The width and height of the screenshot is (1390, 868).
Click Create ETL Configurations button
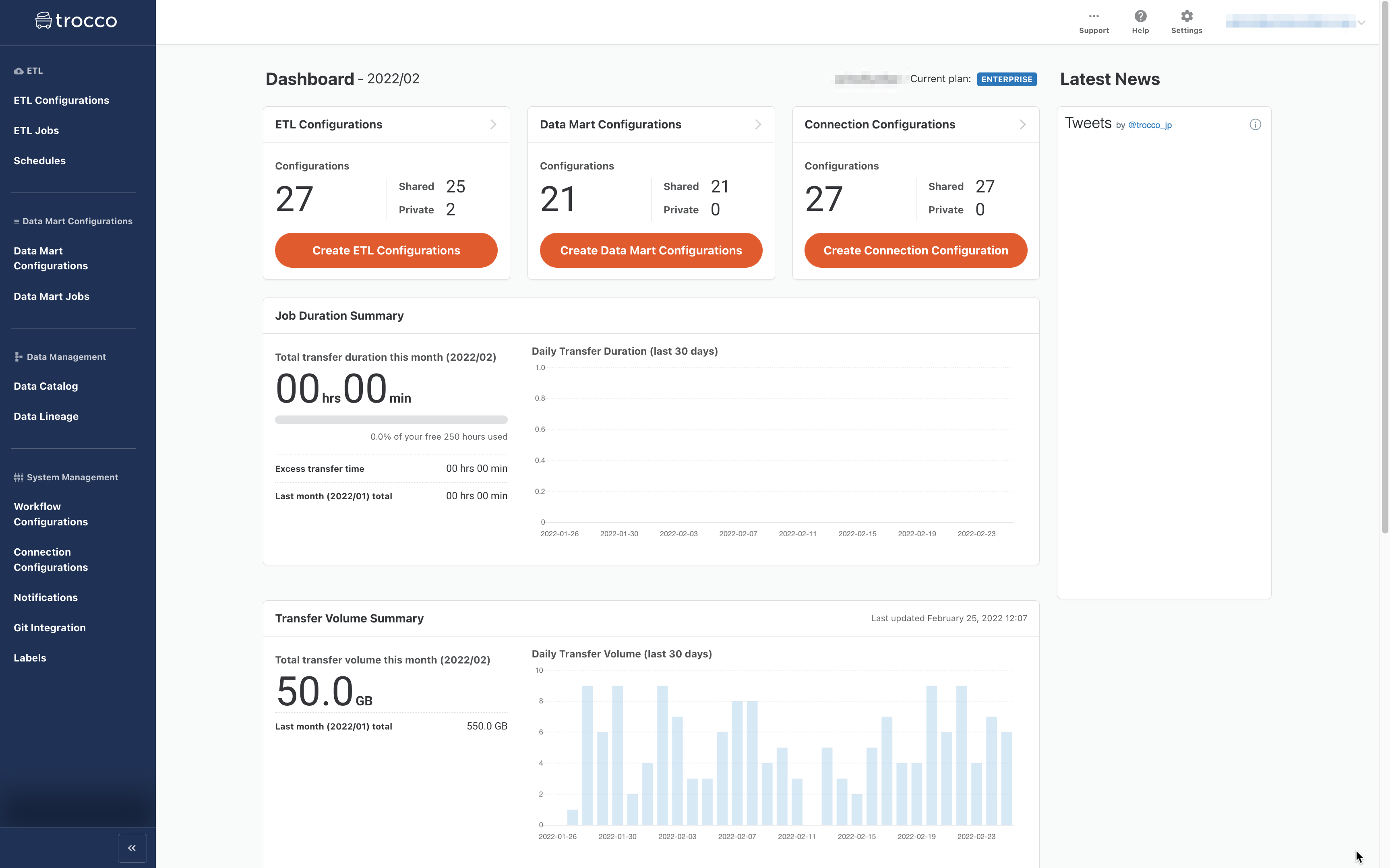(386, 250)
